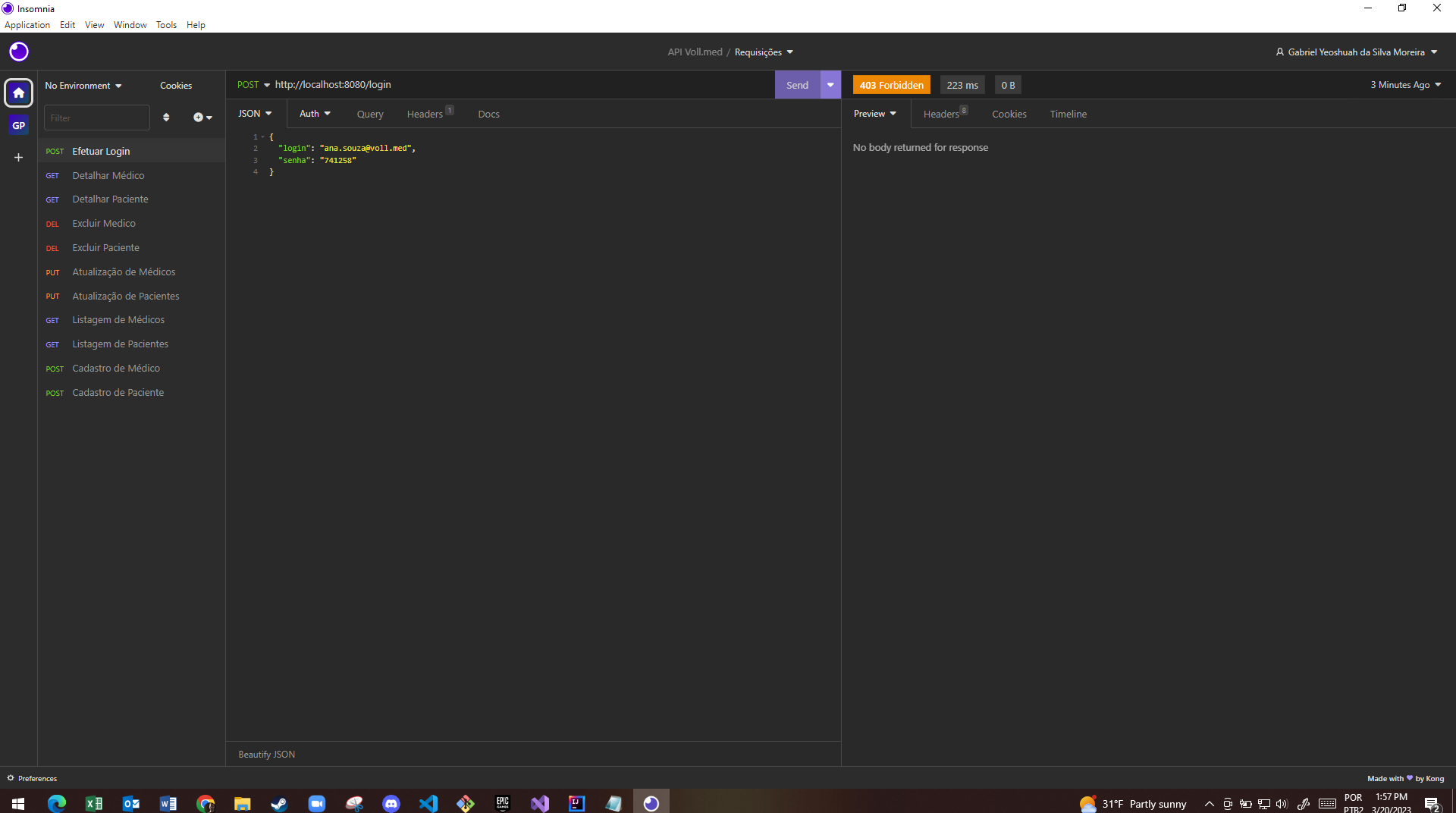Switch to response Timeline tab
This screenshot has width=1456, height=813.
(x=1068, y=115)
